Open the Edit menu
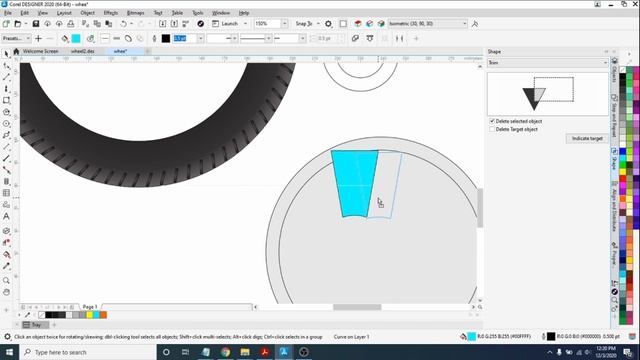The height and width of the screenshot is (360, 640). (x=24, y=13)
